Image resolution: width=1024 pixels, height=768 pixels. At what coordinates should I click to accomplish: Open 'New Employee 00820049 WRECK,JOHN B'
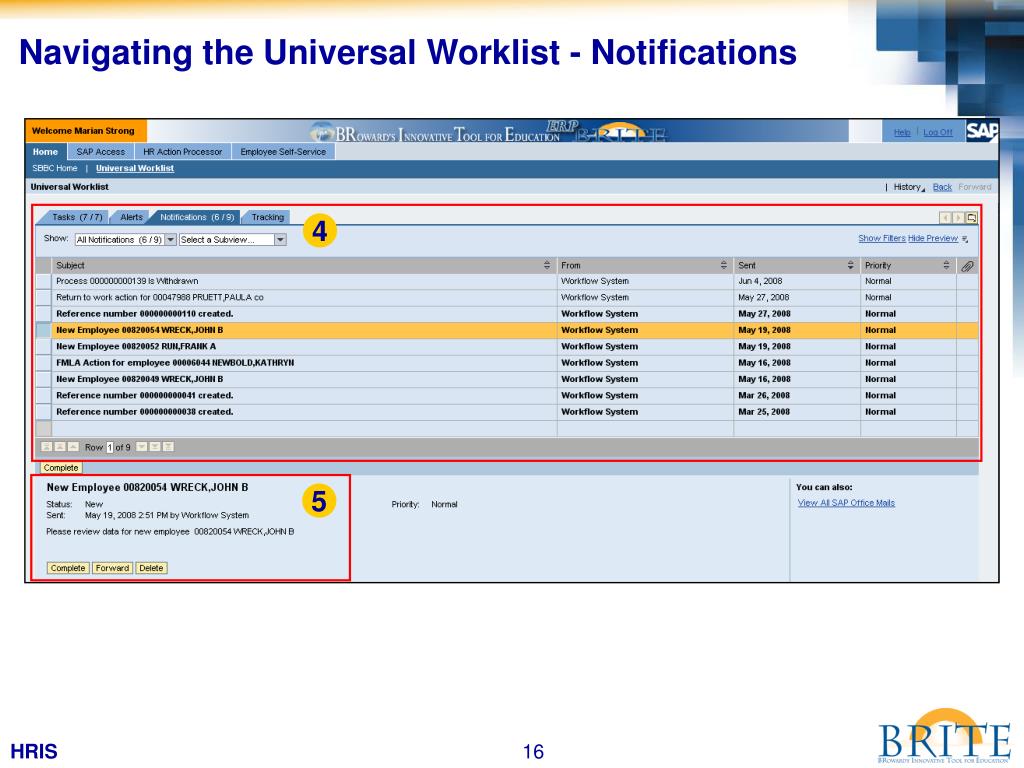140,379
